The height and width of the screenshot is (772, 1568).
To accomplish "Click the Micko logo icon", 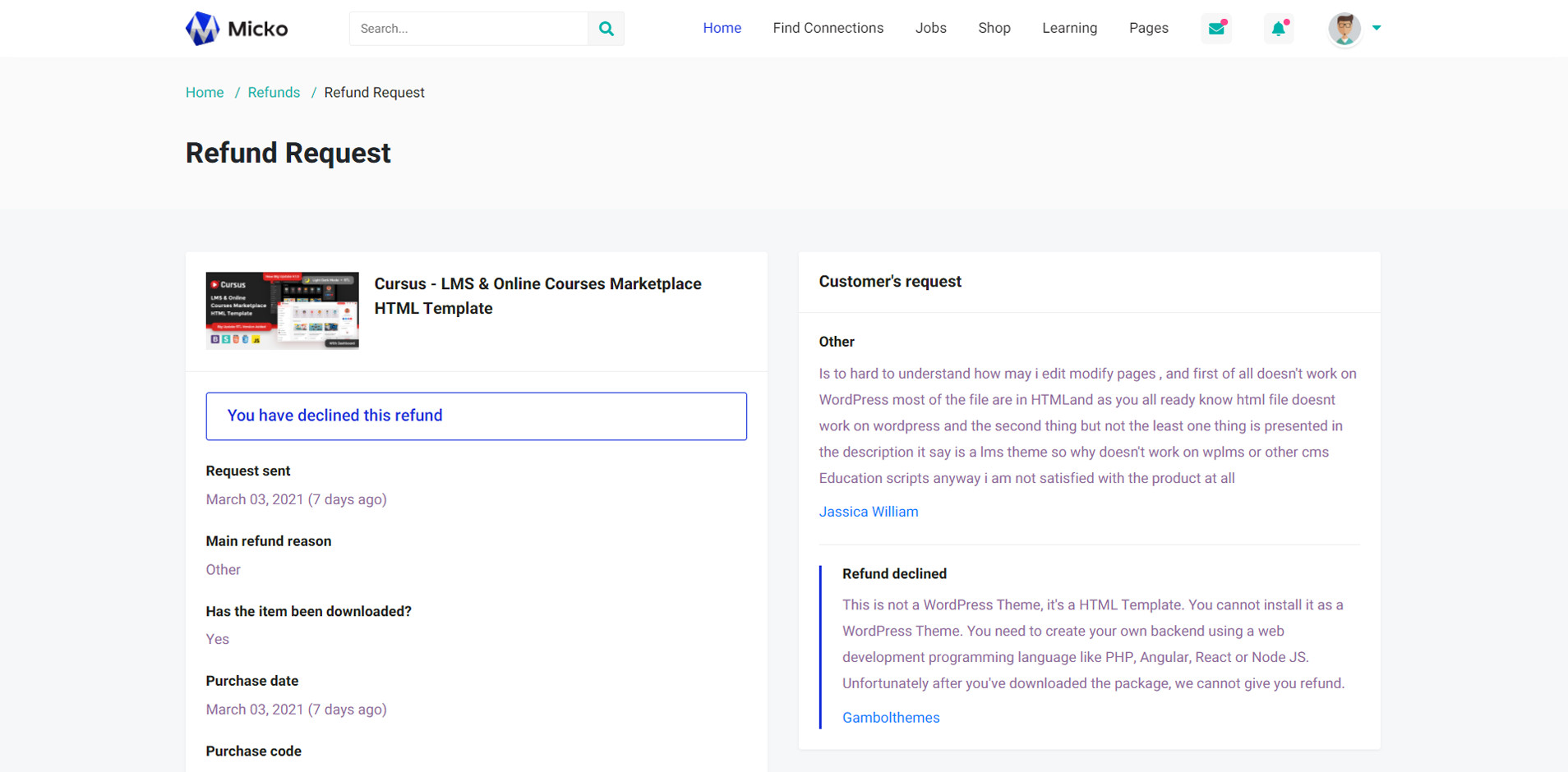I will [x=202, y=29].
